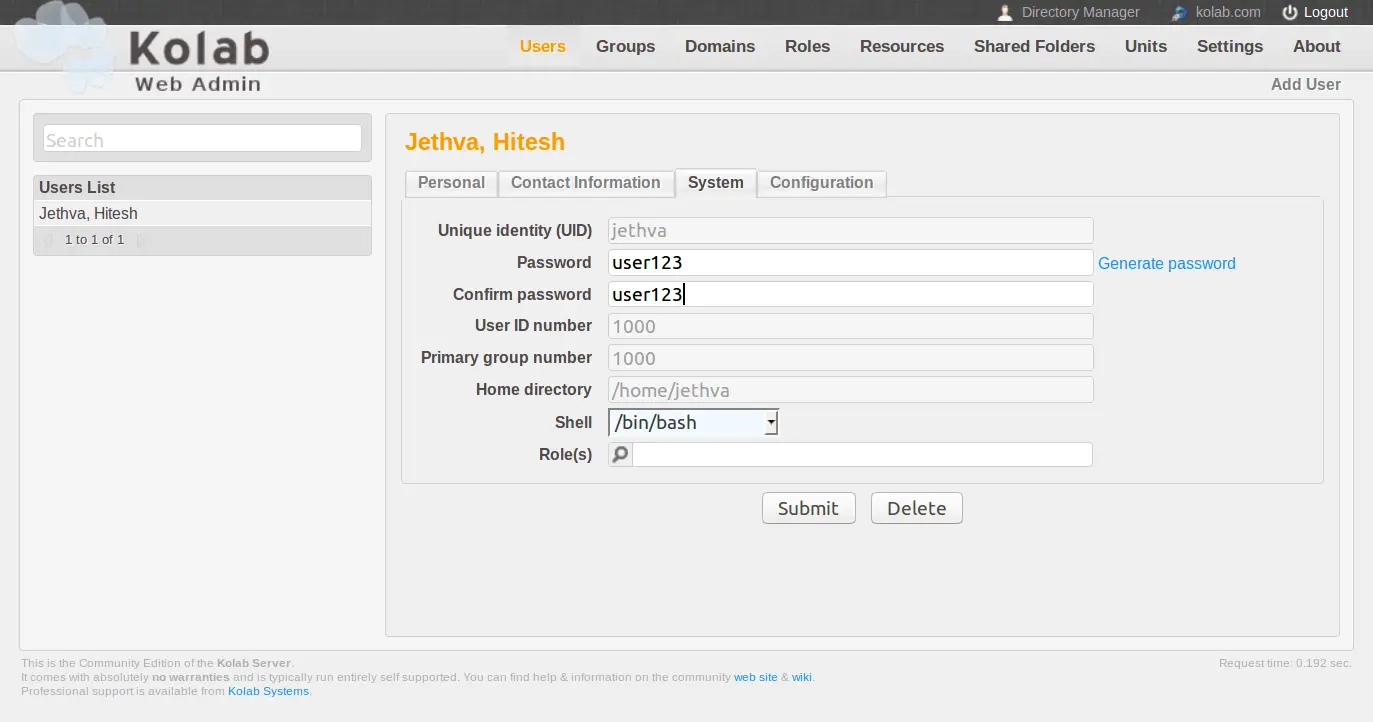Open the About menu
Viewport: 1373px width, 722px height.
[1317, 46]
